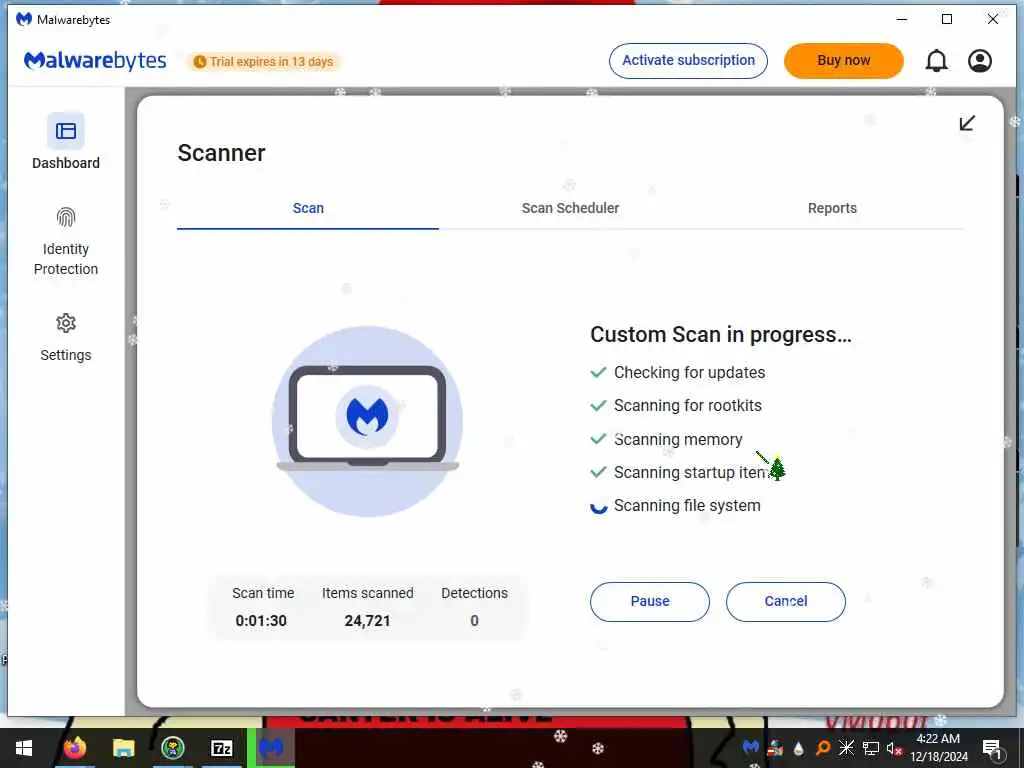
Task: Click Malwarebytes taskbar button
Action: 271,748
